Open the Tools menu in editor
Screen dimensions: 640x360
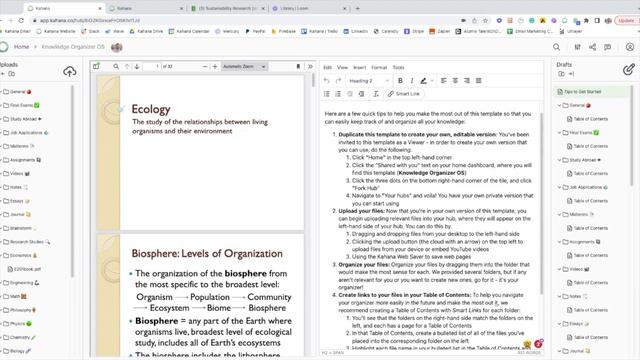(x=398, y=67)
